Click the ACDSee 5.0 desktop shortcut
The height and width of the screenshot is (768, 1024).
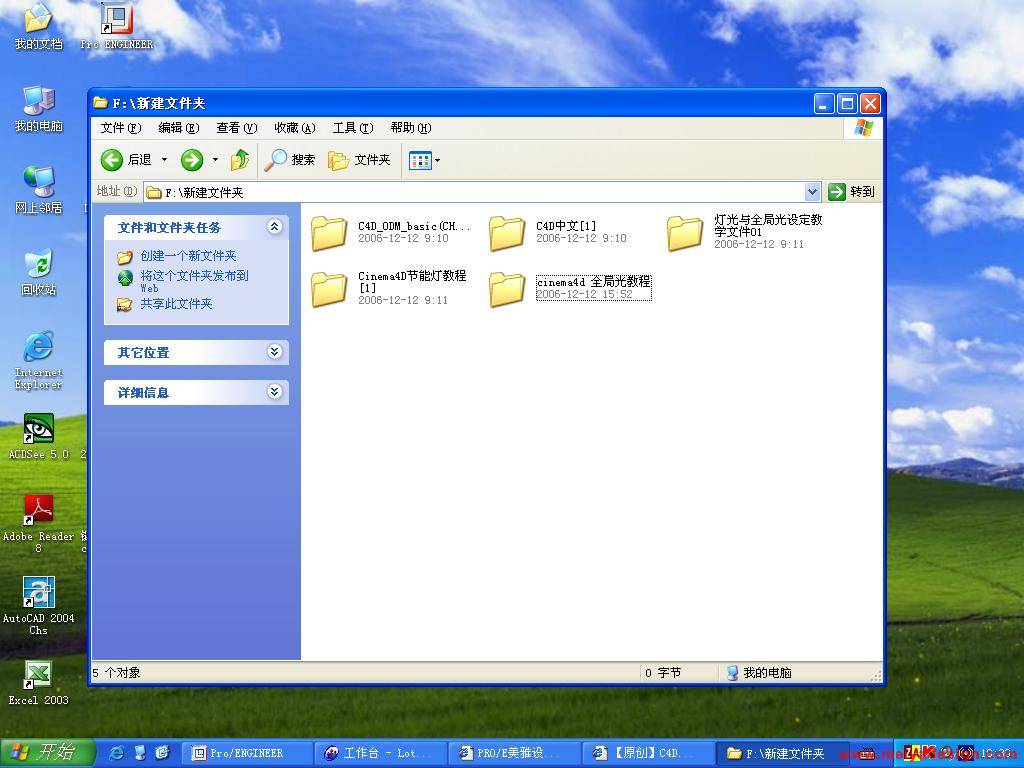(38, 436)
